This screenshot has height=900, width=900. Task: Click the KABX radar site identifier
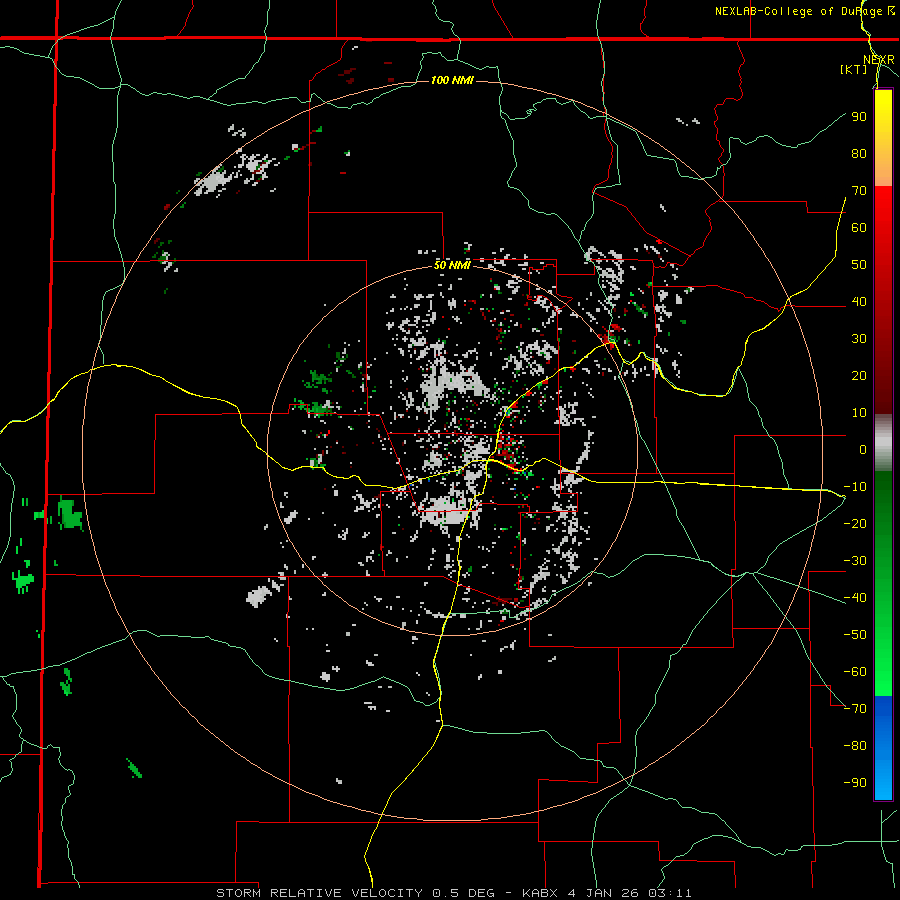pyautogui.click(x=540, y=893)
